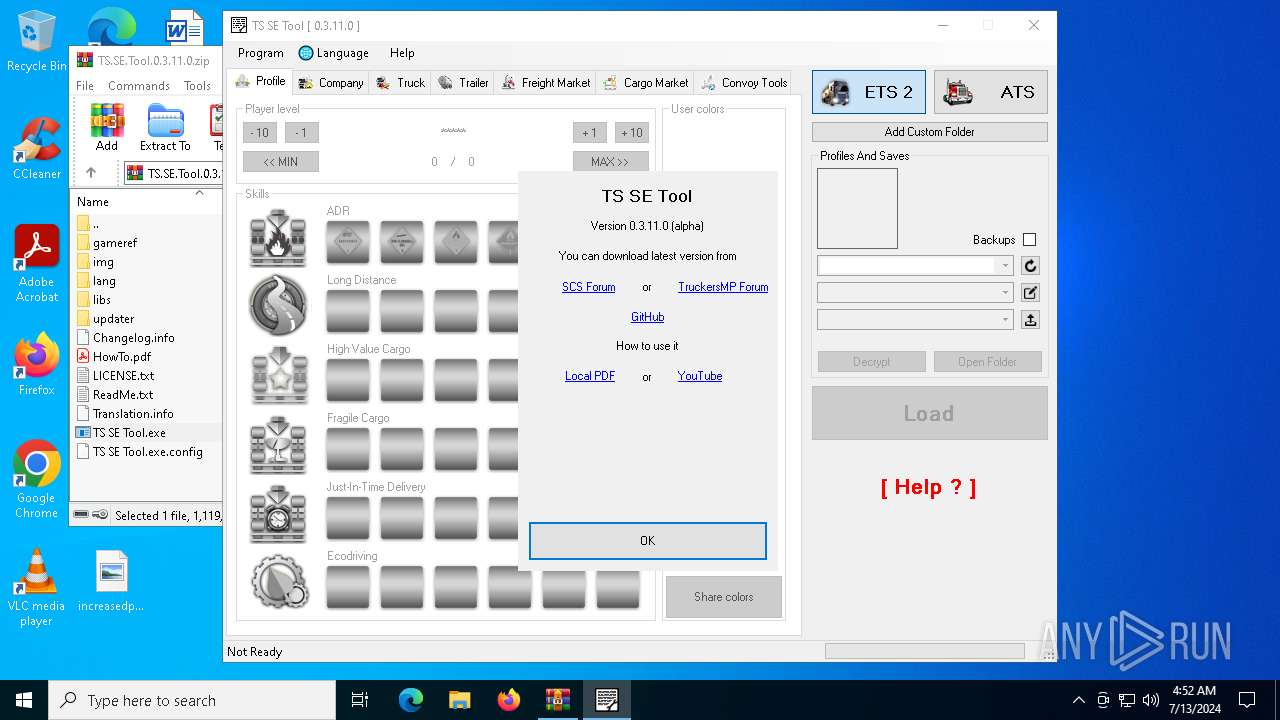Open Task View on taskbar
The height and width of the screenshot is (720, 1280).
[360, 700]
